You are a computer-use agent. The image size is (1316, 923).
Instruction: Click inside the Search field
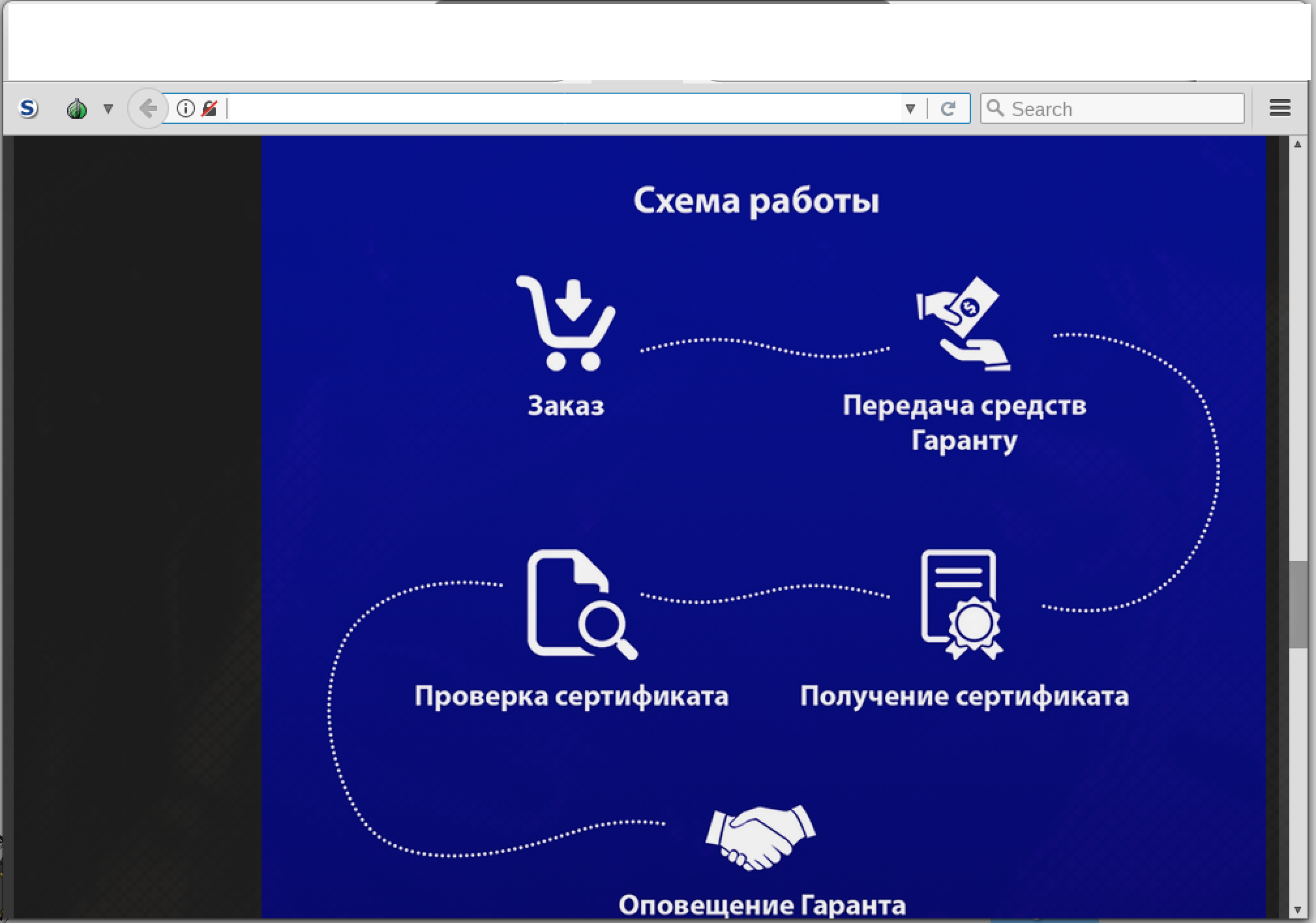(1122, 108)
